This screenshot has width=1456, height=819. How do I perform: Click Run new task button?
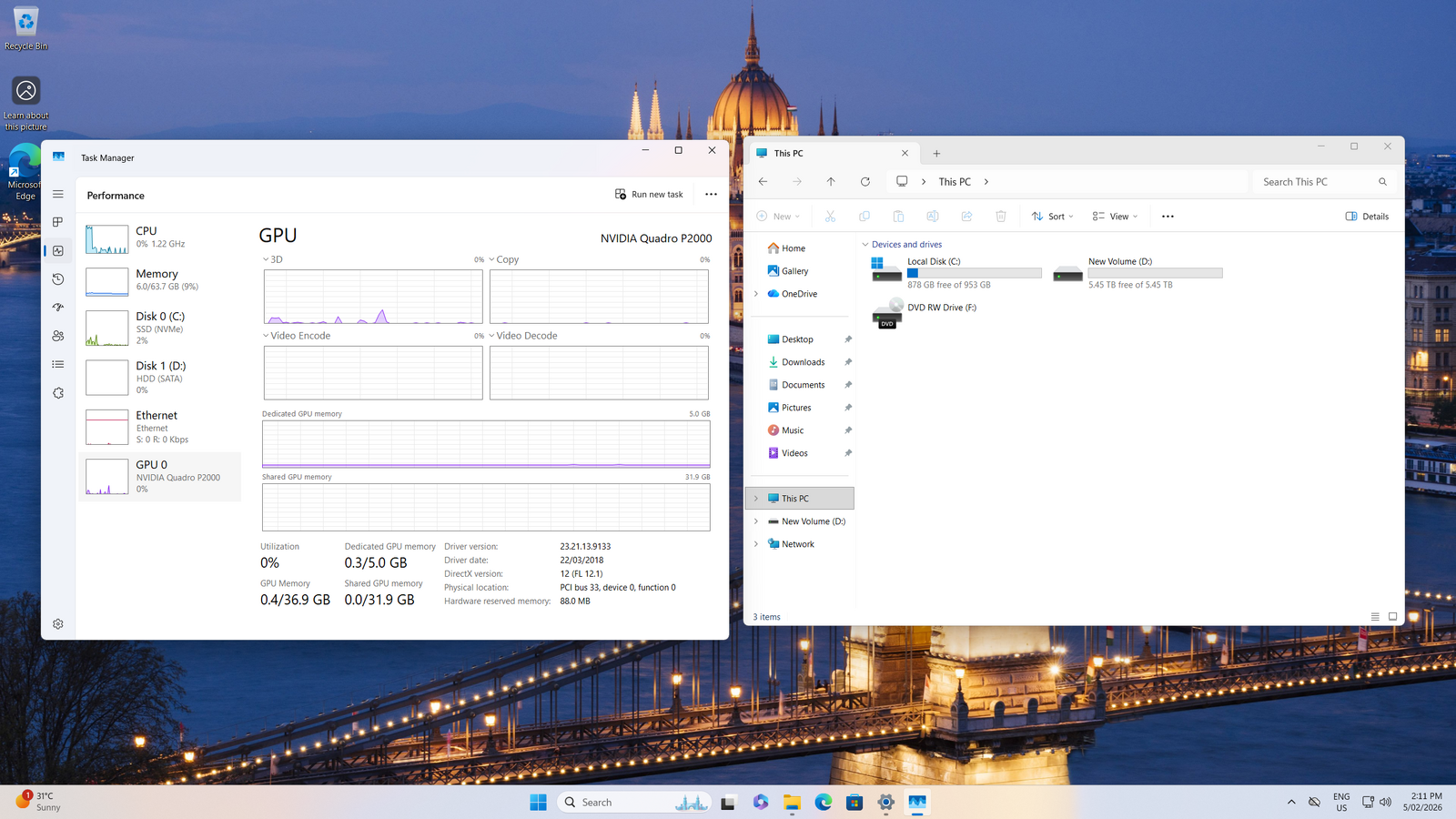point(649,195)
